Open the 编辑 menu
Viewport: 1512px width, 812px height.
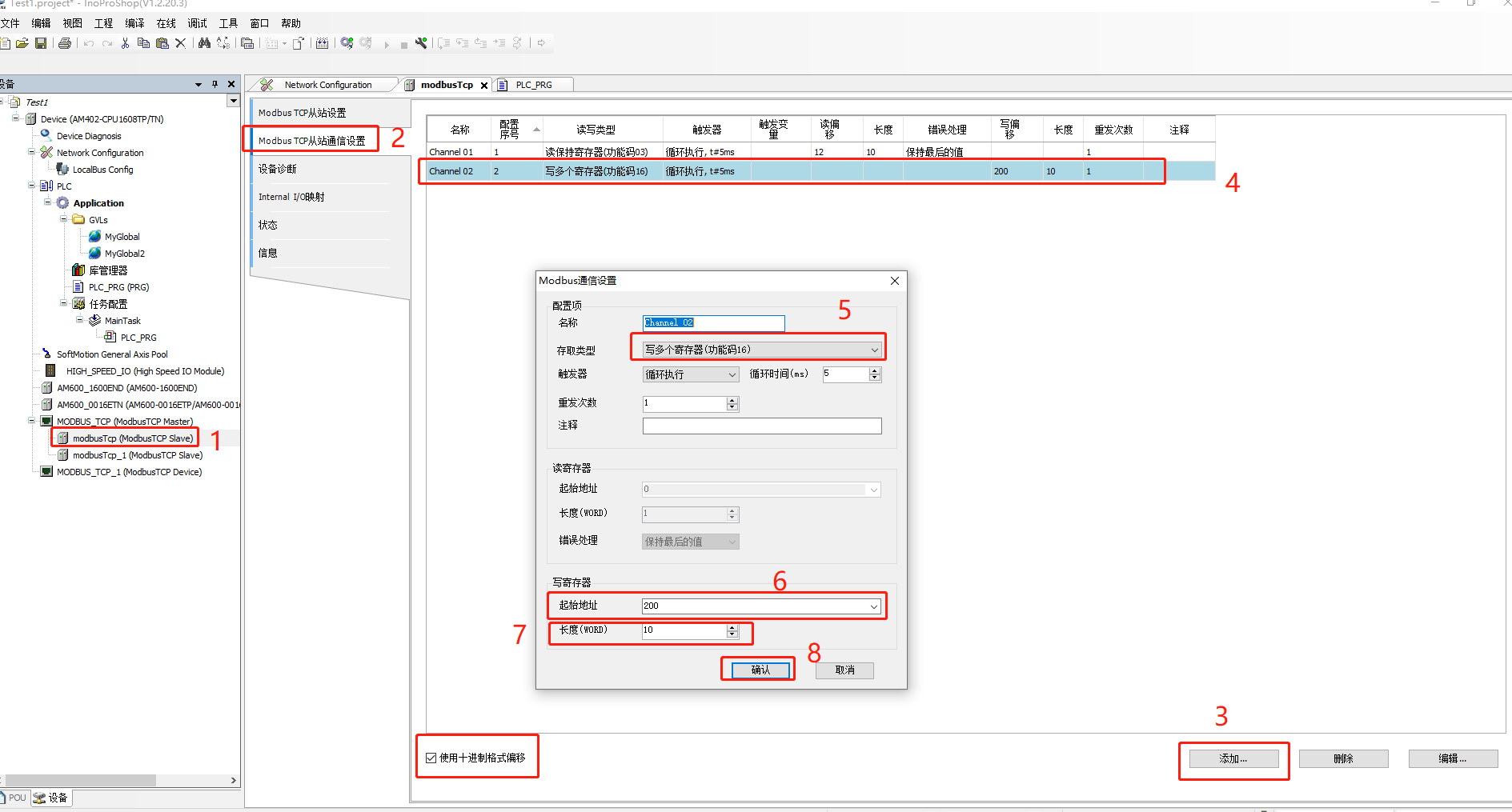coord(41,23)
